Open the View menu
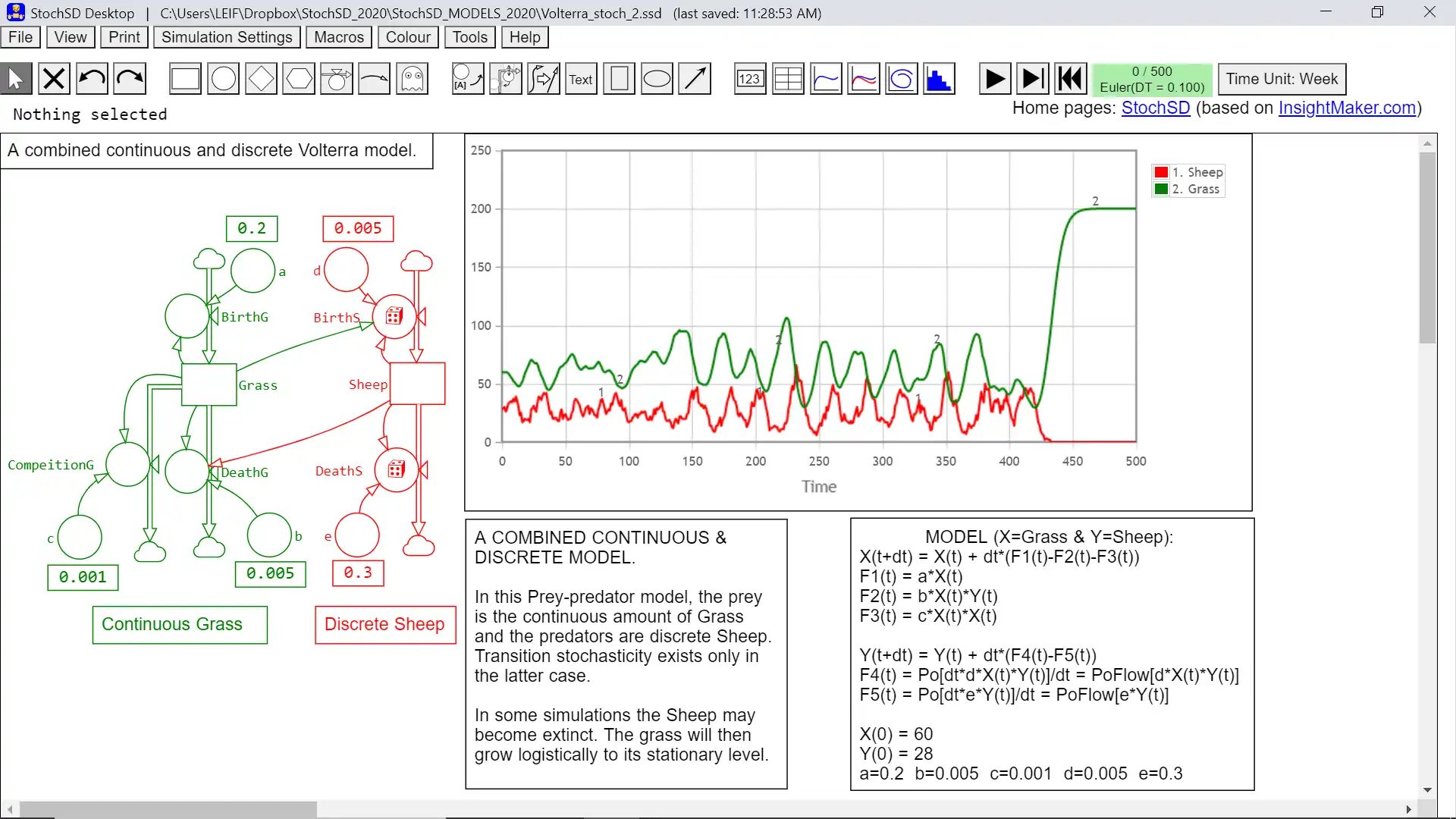Viewport: 1456px width, 819px height. [x=69, y=37]
